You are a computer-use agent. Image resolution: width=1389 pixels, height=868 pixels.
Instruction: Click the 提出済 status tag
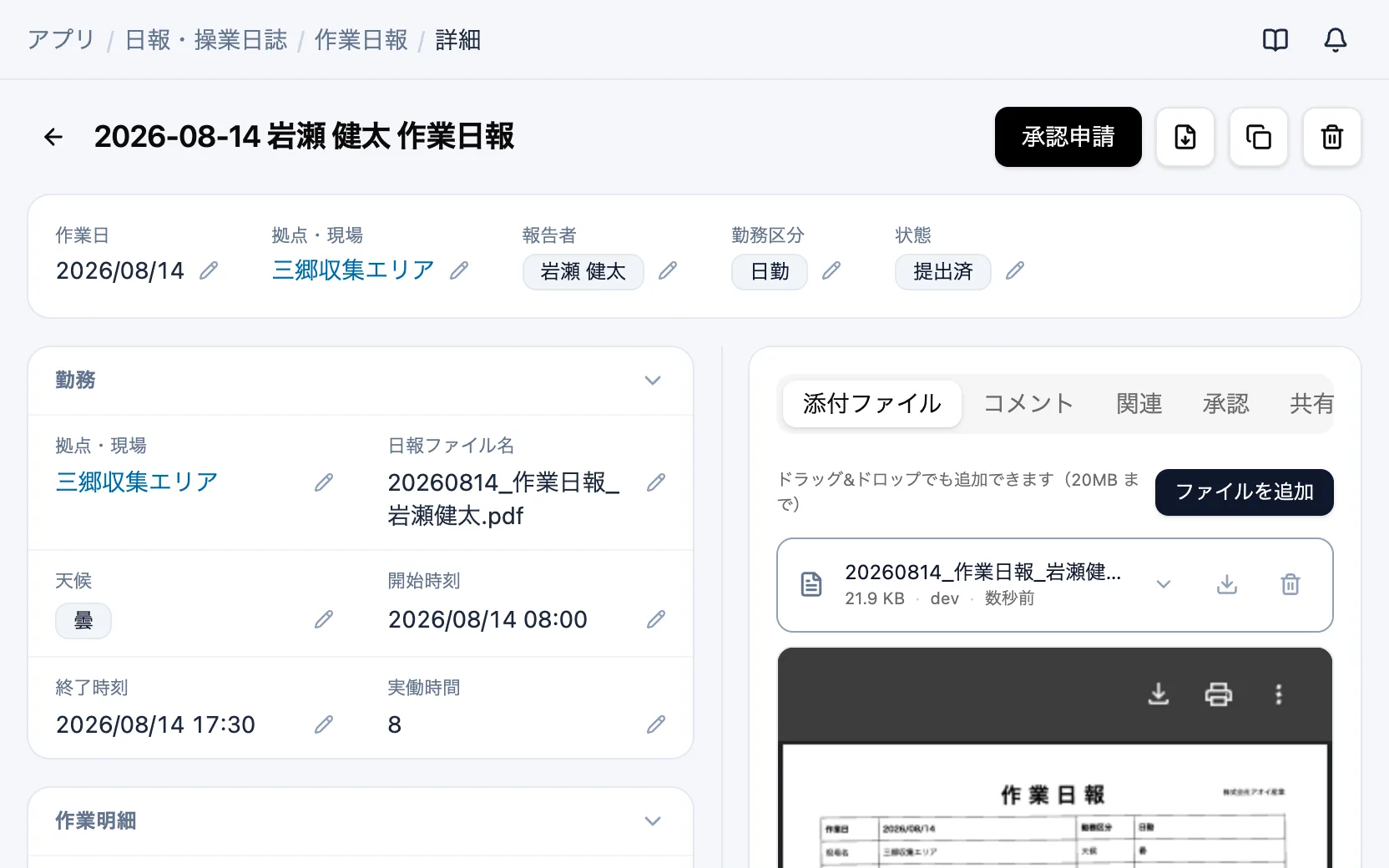click(943, 272)
